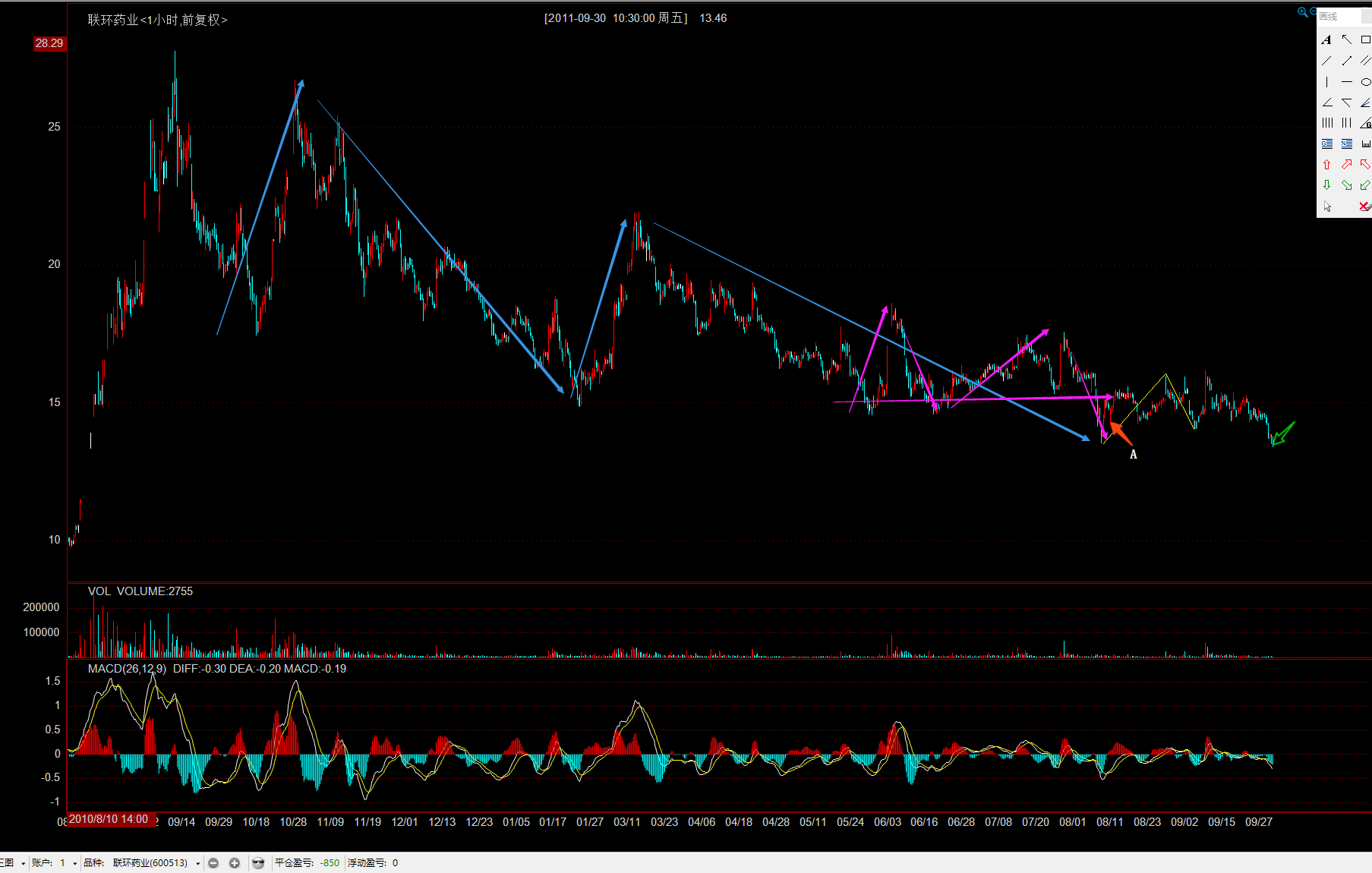Image resolution: width=1372 pixels, height=873 pixels.
Task: Zoom in with the magnifier icon
Action: click(x=1302, y=11)
